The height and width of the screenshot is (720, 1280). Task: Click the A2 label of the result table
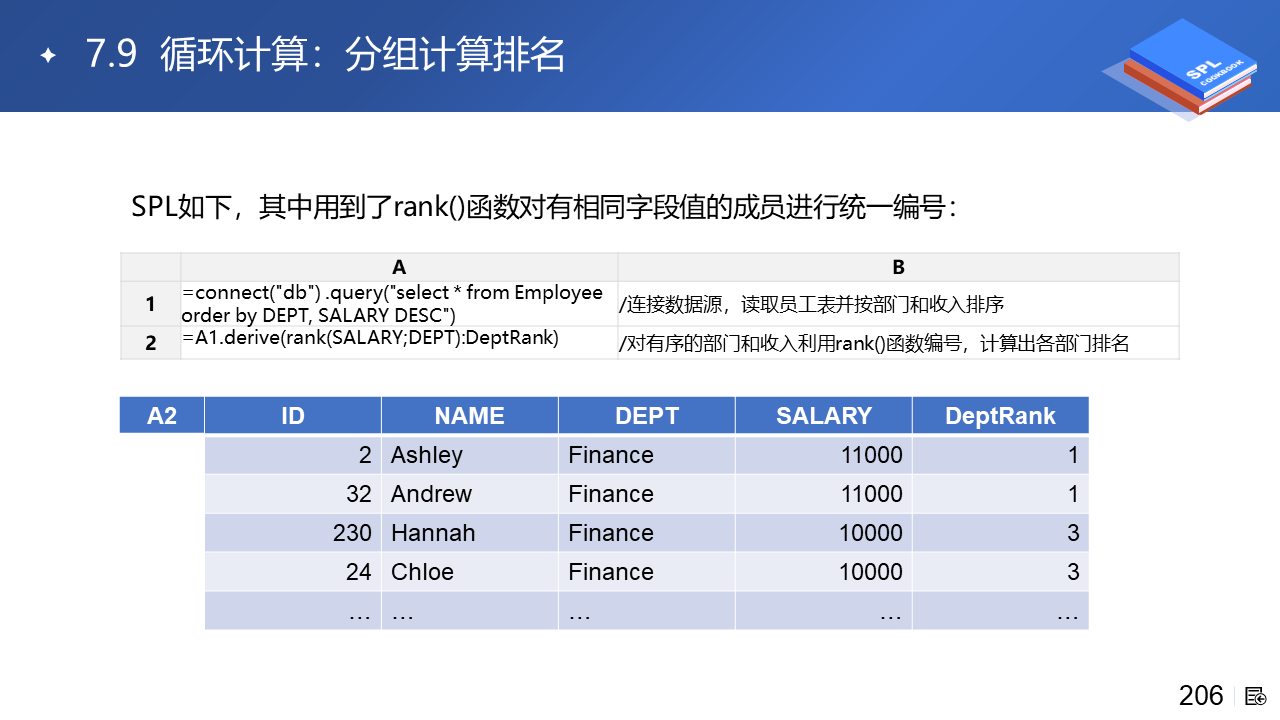(162, 415)
